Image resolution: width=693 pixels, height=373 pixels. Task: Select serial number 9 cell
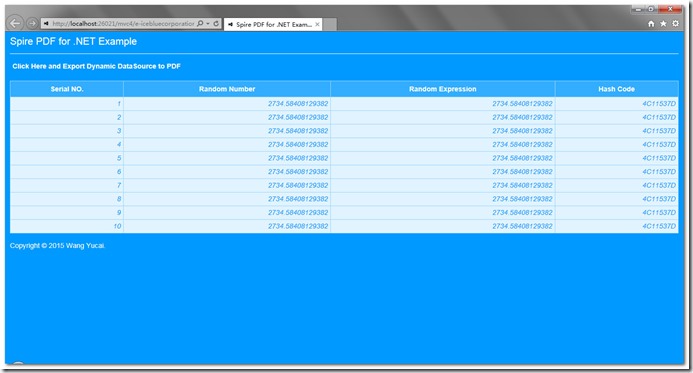(67, 213)
